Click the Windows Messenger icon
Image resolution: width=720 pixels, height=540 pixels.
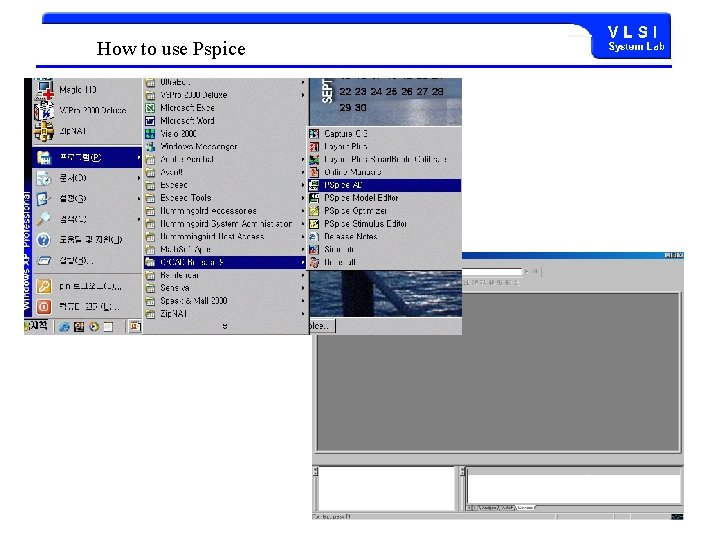click(150, 146)
